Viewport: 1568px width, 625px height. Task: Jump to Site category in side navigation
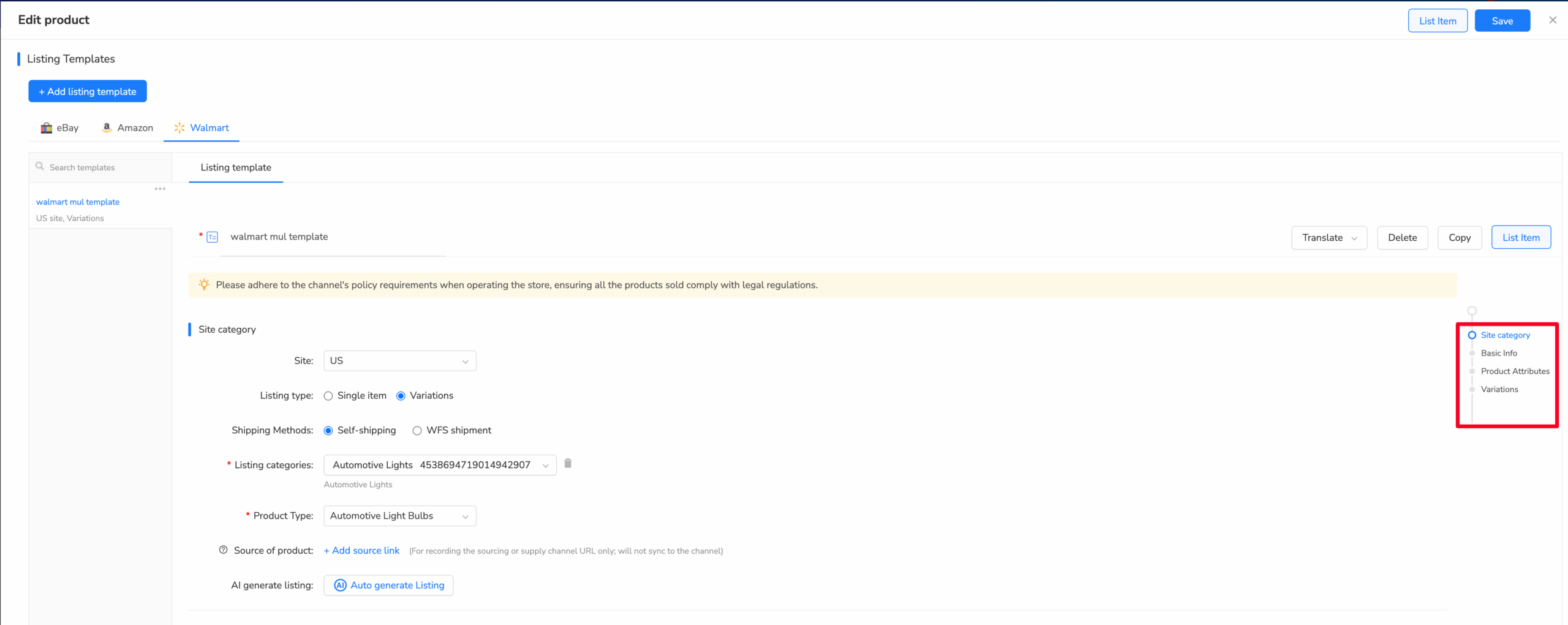click(1505, 335)
